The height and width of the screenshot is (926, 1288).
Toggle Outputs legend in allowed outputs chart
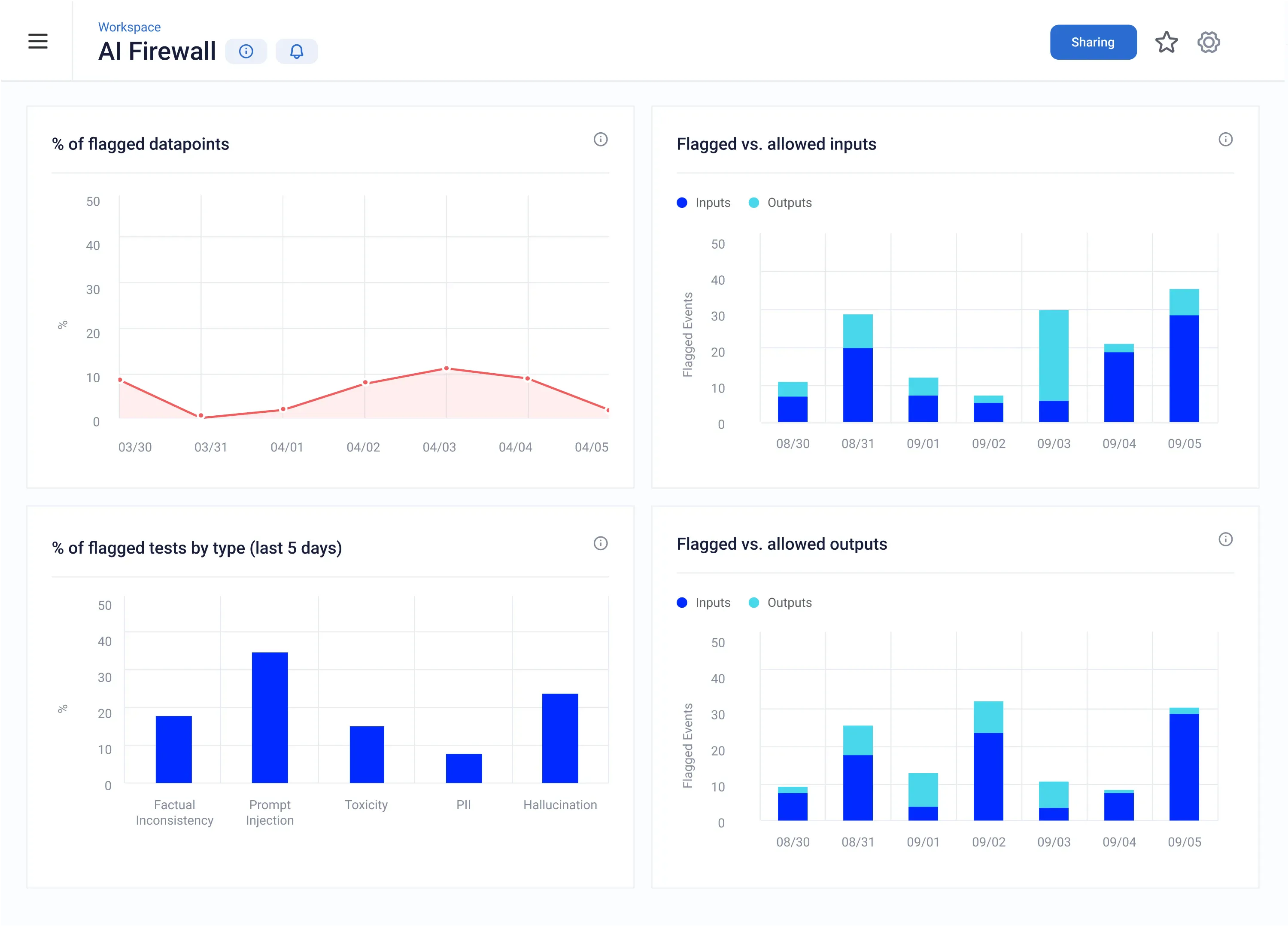point(780,603)
